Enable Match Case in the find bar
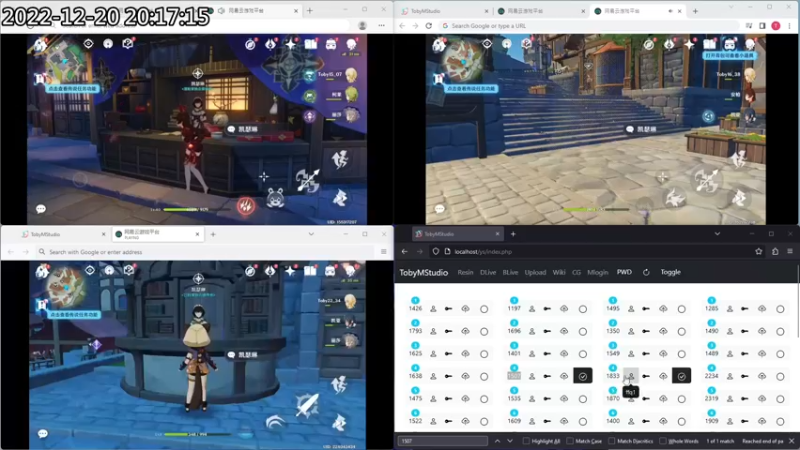This screenshot has height=450, width=800. pos(570,441)
